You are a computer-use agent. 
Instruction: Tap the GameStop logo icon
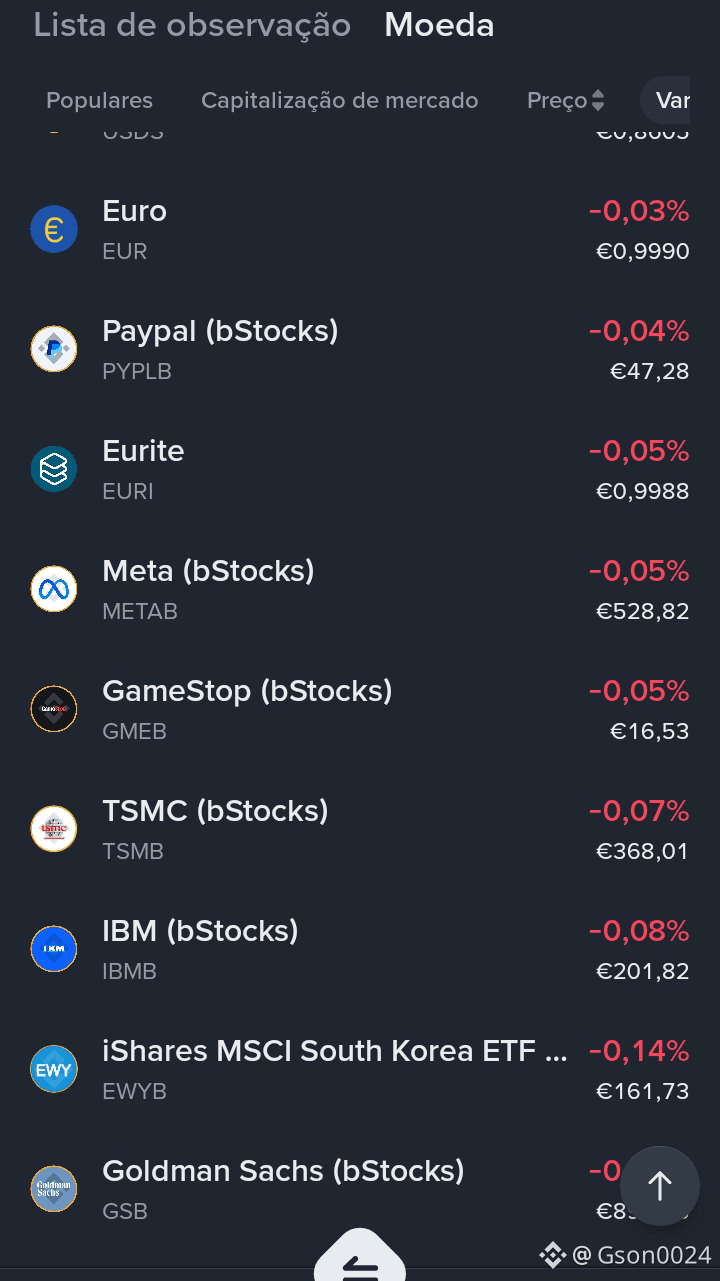54,709
